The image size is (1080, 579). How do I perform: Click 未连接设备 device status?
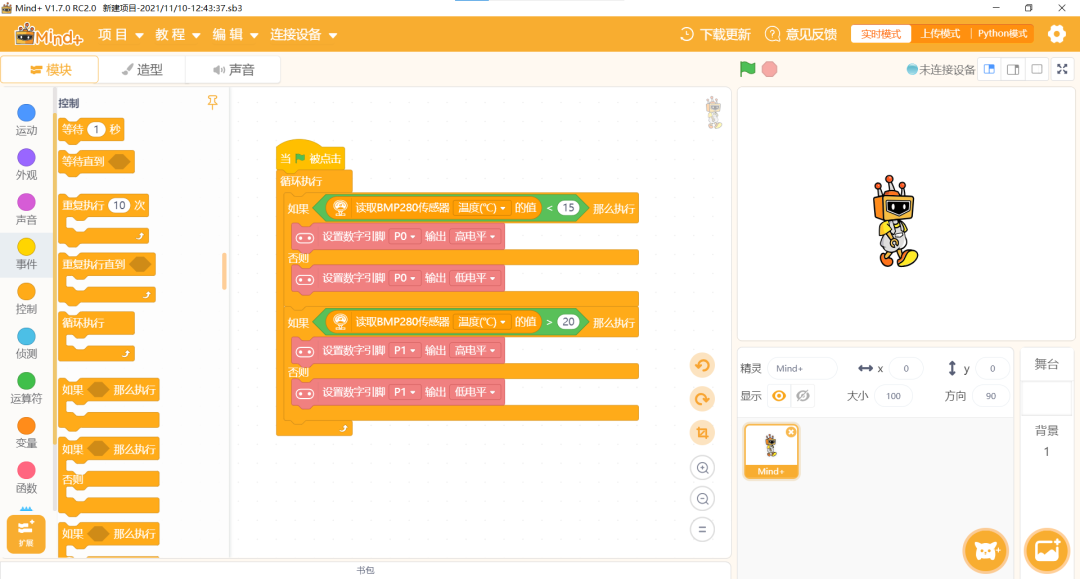coord(940,70)
